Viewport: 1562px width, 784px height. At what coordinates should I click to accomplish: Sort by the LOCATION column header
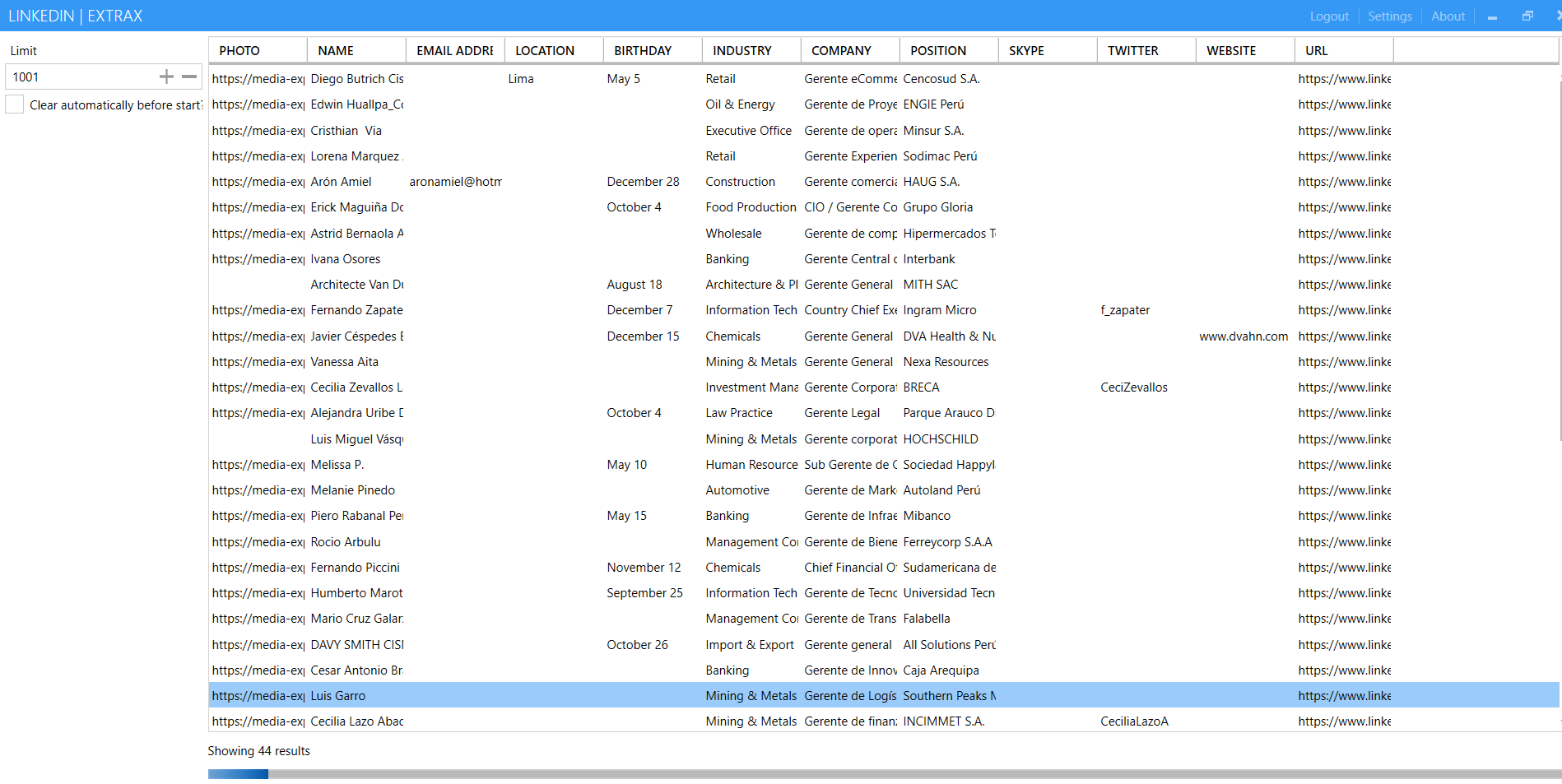pos(554,50)
